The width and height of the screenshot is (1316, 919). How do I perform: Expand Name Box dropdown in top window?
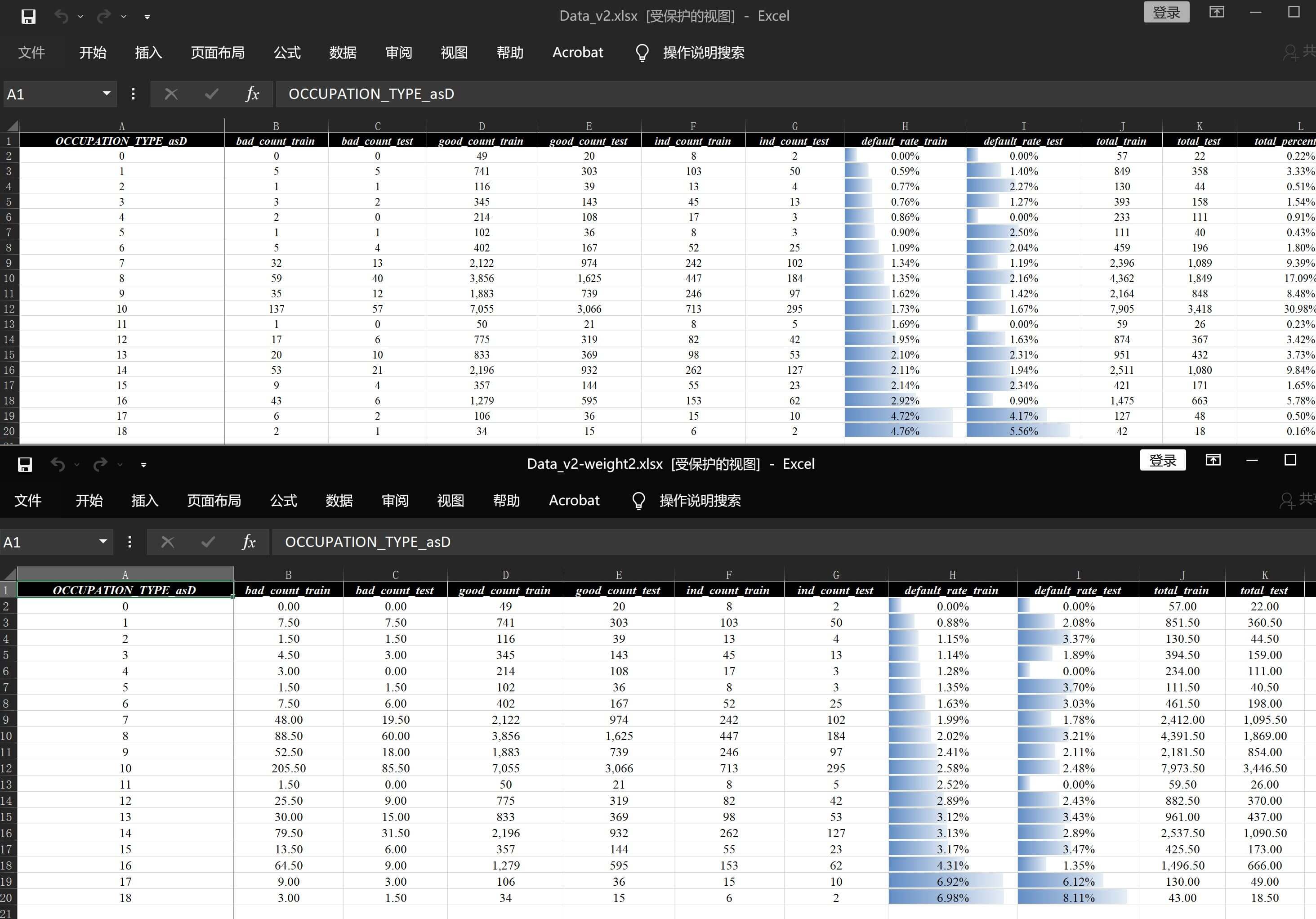coord(106,94)
